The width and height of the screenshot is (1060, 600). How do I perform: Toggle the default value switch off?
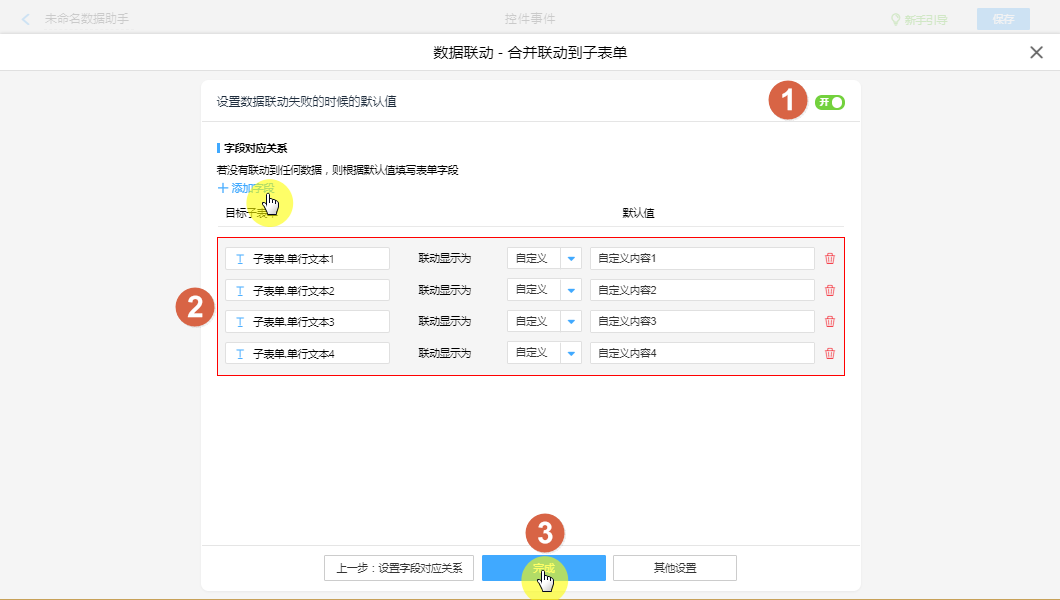tap(829, 102)
